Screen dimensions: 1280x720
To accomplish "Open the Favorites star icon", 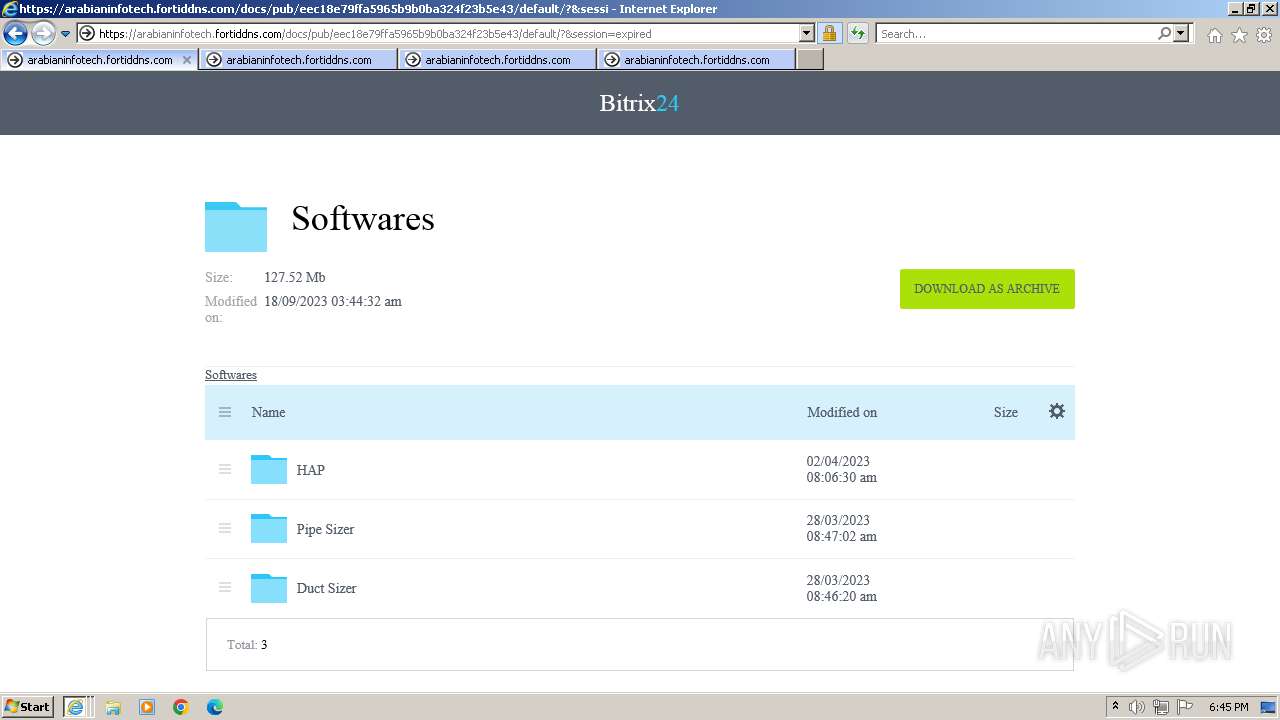I will point(1239,35).
